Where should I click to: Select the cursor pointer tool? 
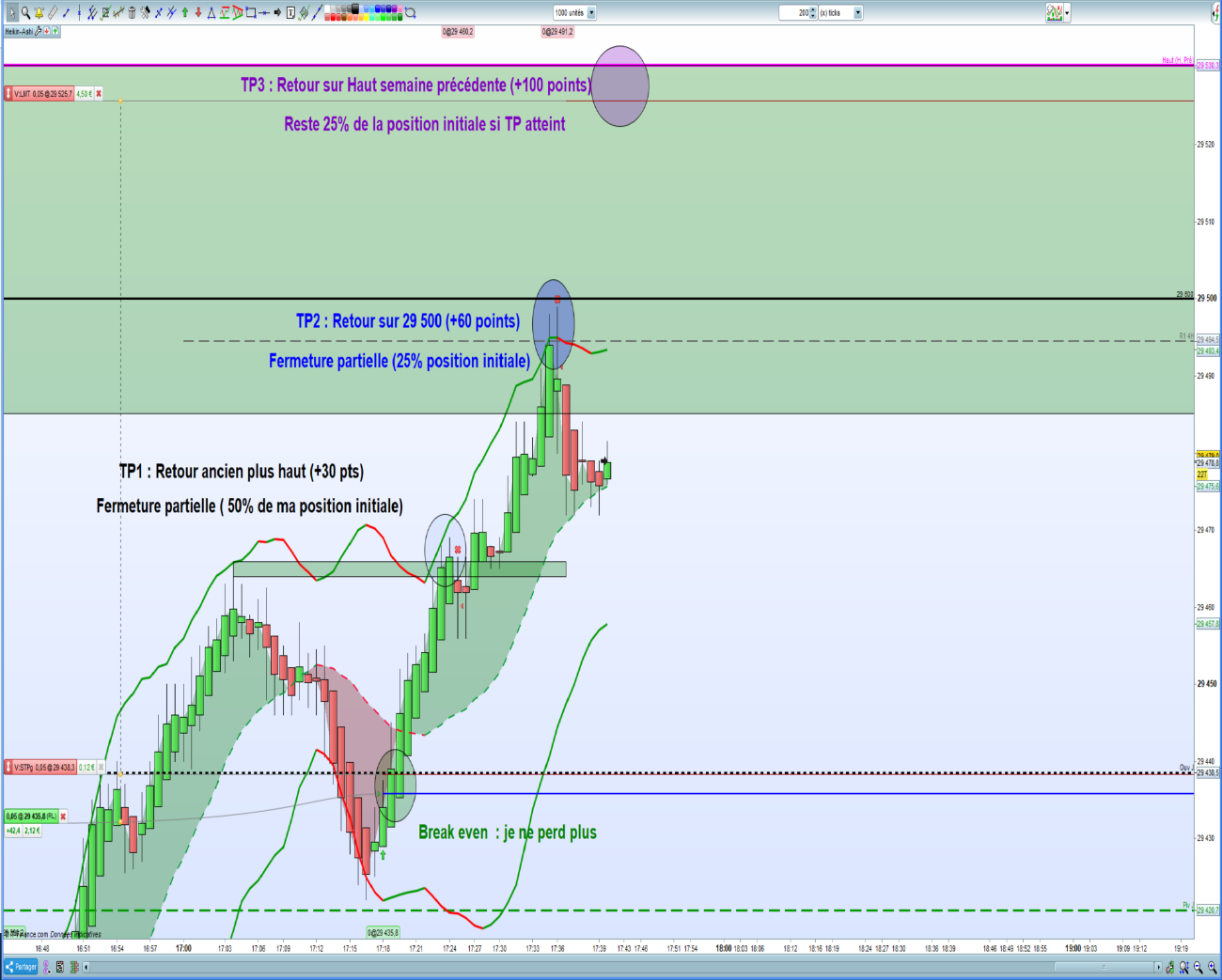[x=12, y=13]
